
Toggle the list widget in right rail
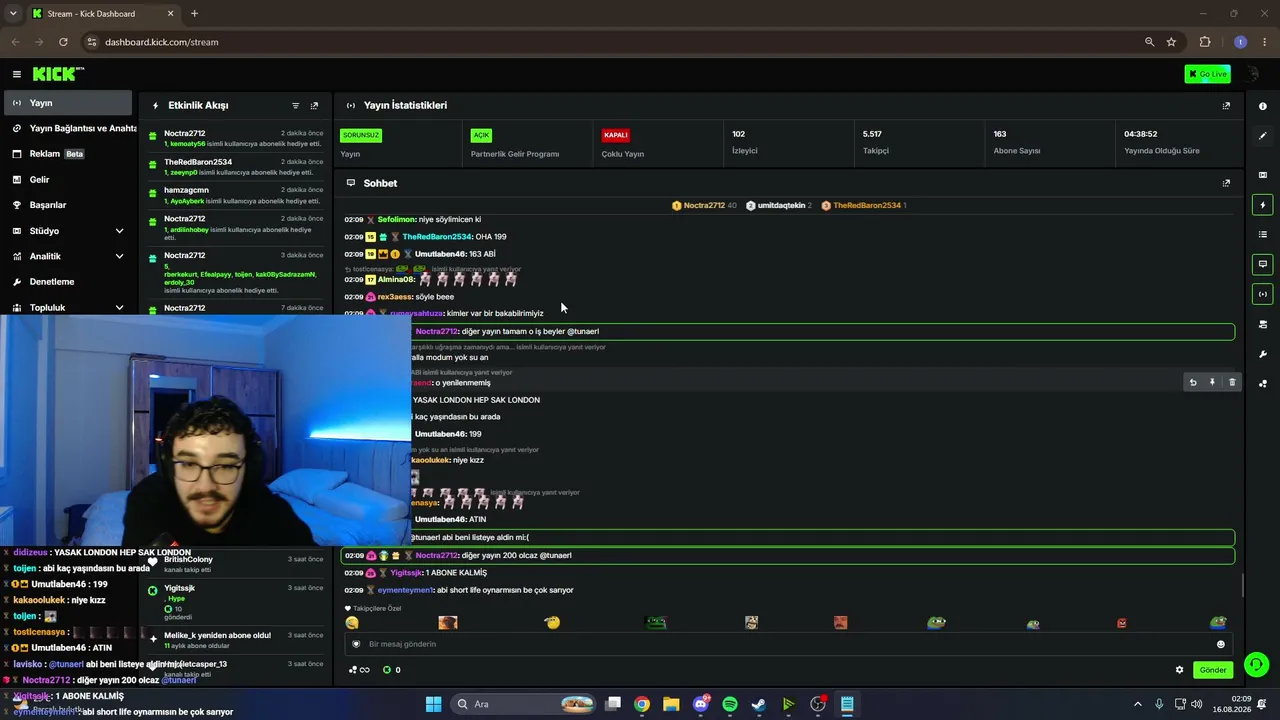(x=1262, y=235)
